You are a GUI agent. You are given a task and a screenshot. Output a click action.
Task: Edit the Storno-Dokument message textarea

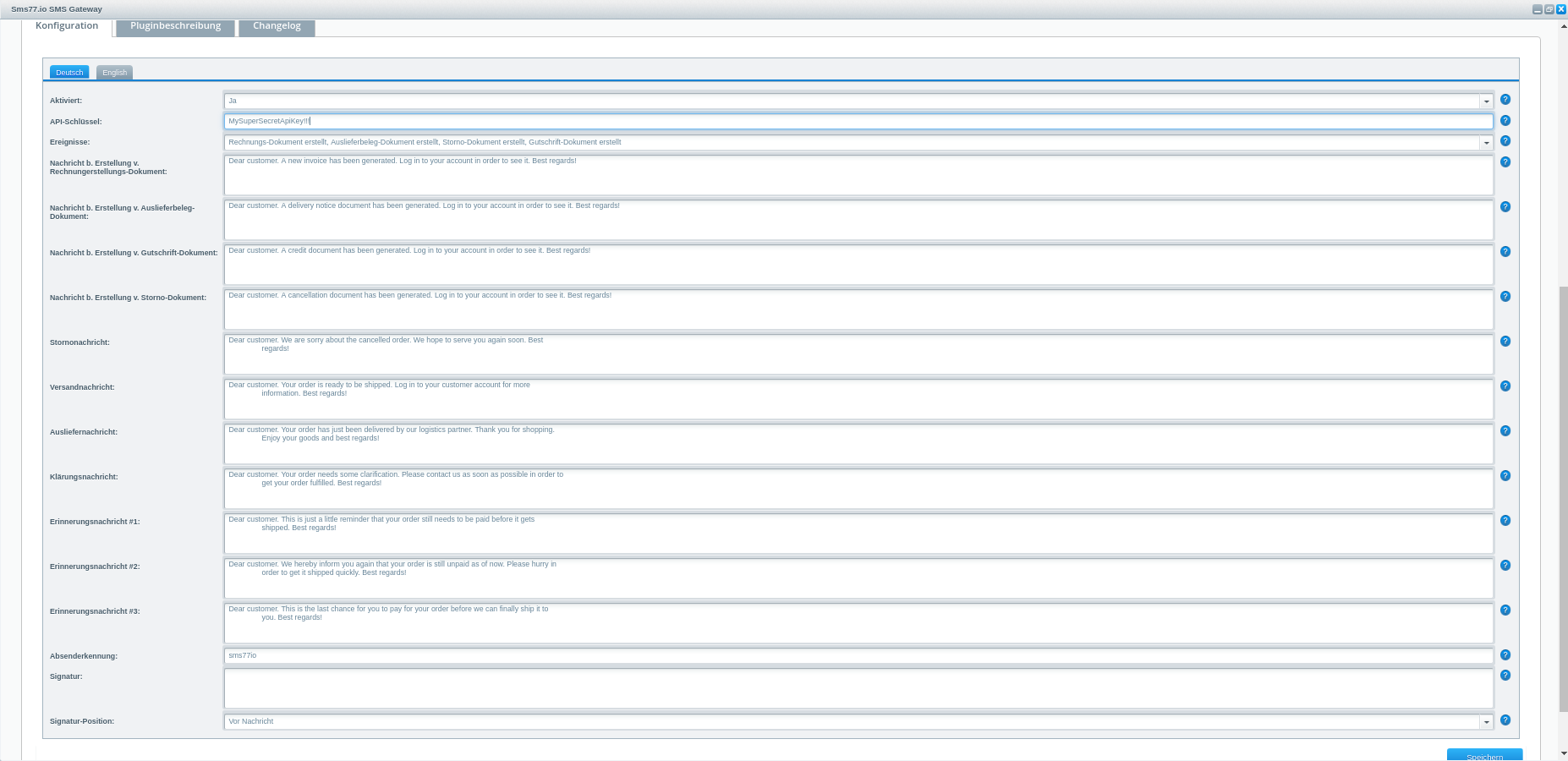[858, 309]
